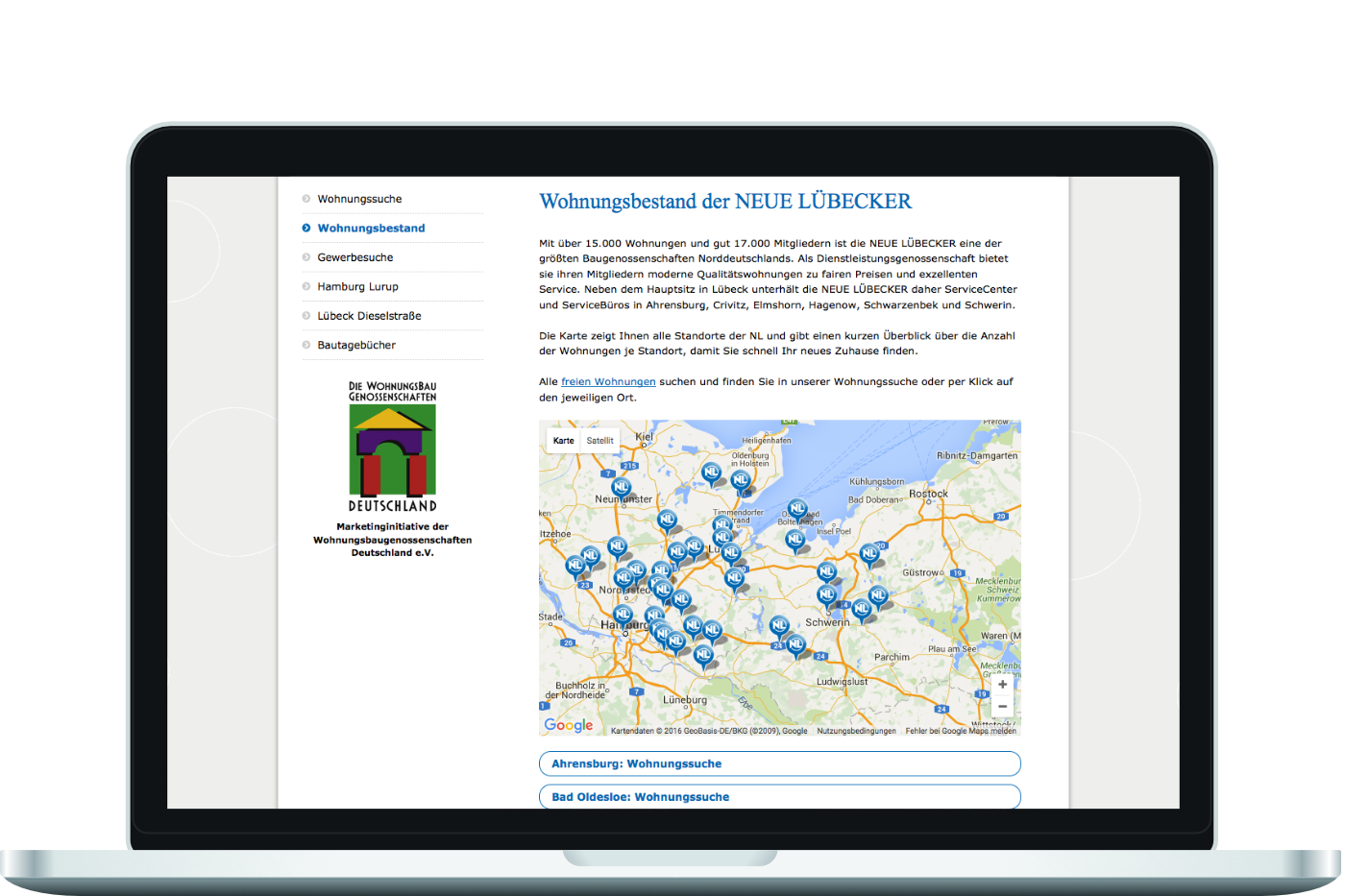Open Wohnungsbestand in the sidebar menu
The width and height of the screenshot is (1345, 896).
click(x=371, y=228)
